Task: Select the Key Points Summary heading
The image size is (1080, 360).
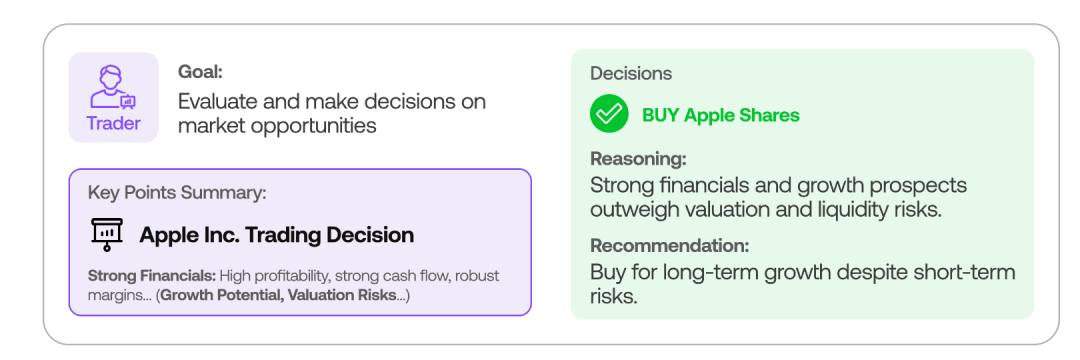Action: tap(177, 193)
